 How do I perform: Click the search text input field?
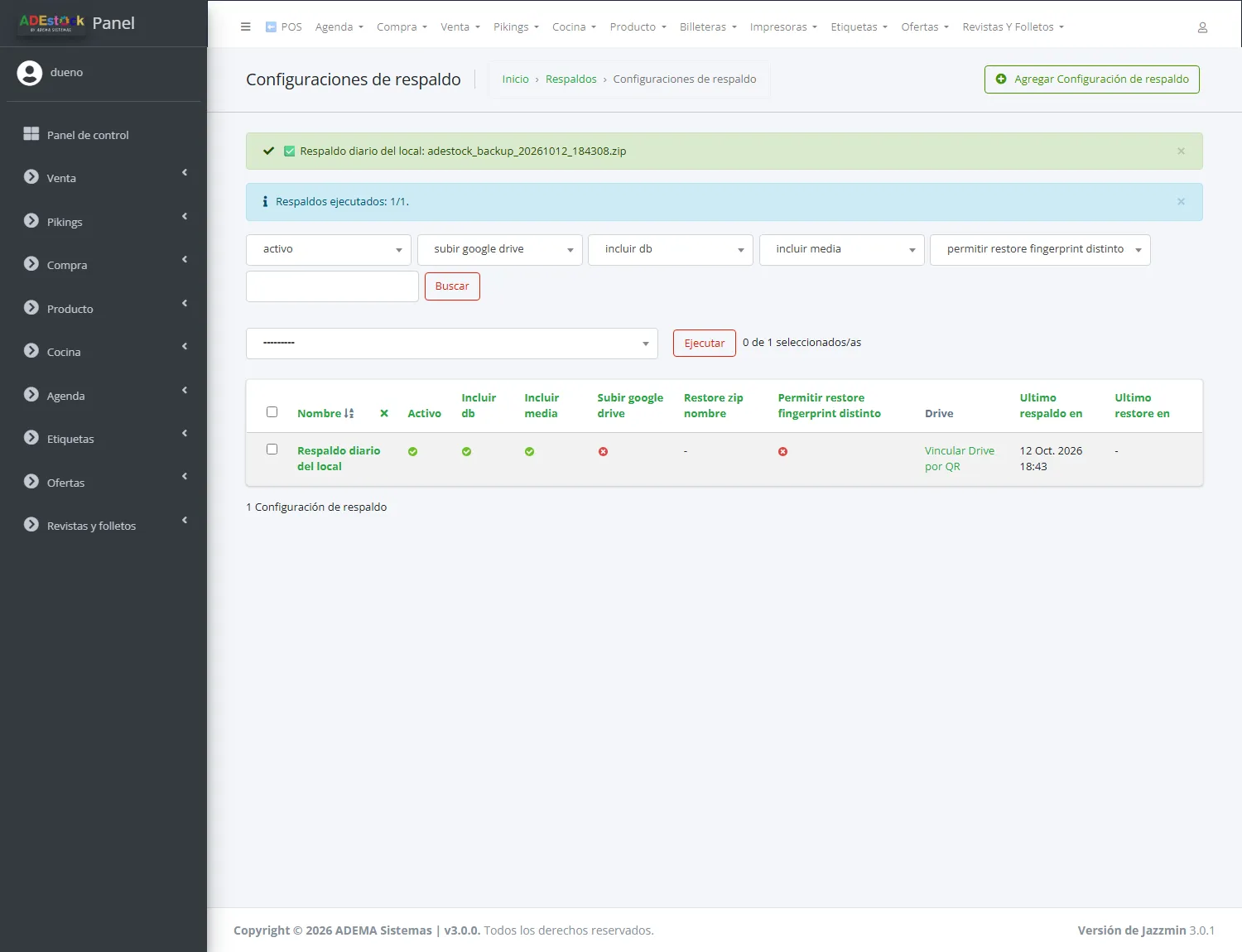[332, 286]
